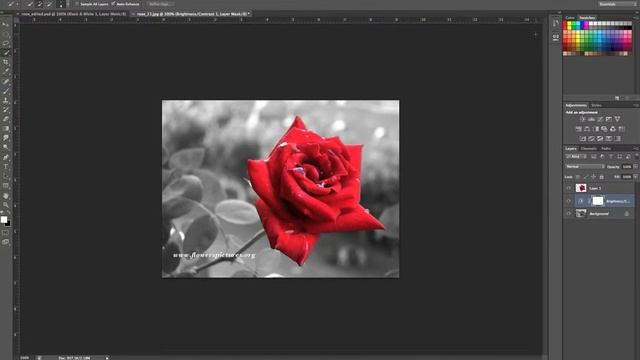Select the Dodge tool
The image size is (640, 360).
pyautogui.click(x=6, y=147)
